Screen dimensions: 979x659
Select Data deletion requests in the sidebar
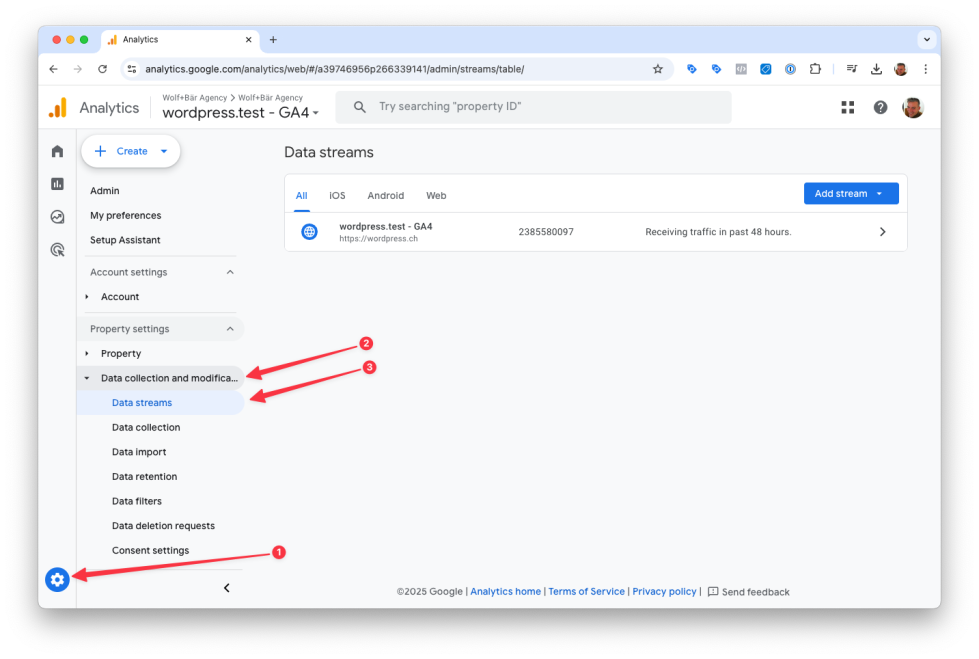pos(163,526)
